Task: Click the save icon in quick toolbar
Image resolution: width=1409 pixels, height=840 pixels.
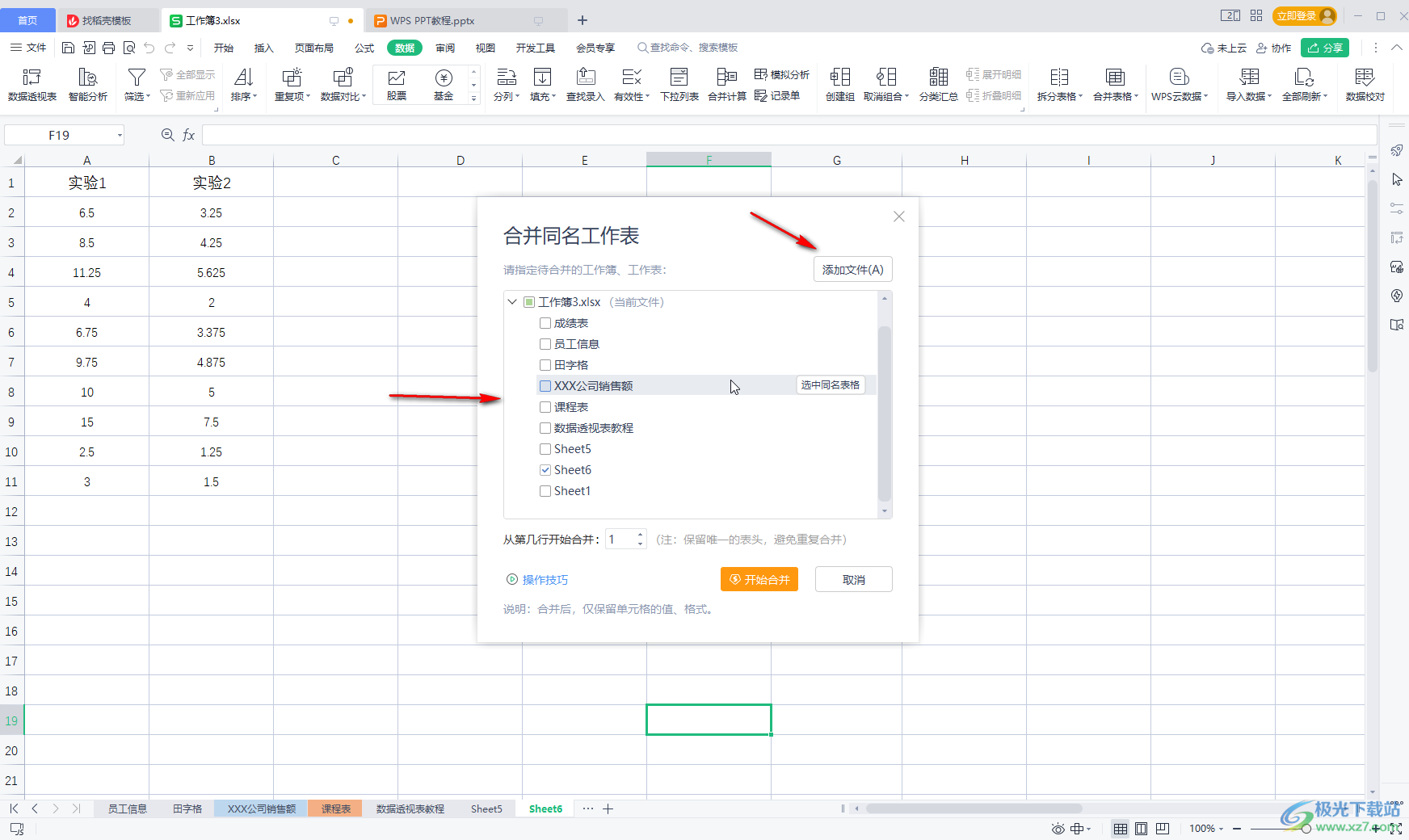Action: click(x=69, y=48)
